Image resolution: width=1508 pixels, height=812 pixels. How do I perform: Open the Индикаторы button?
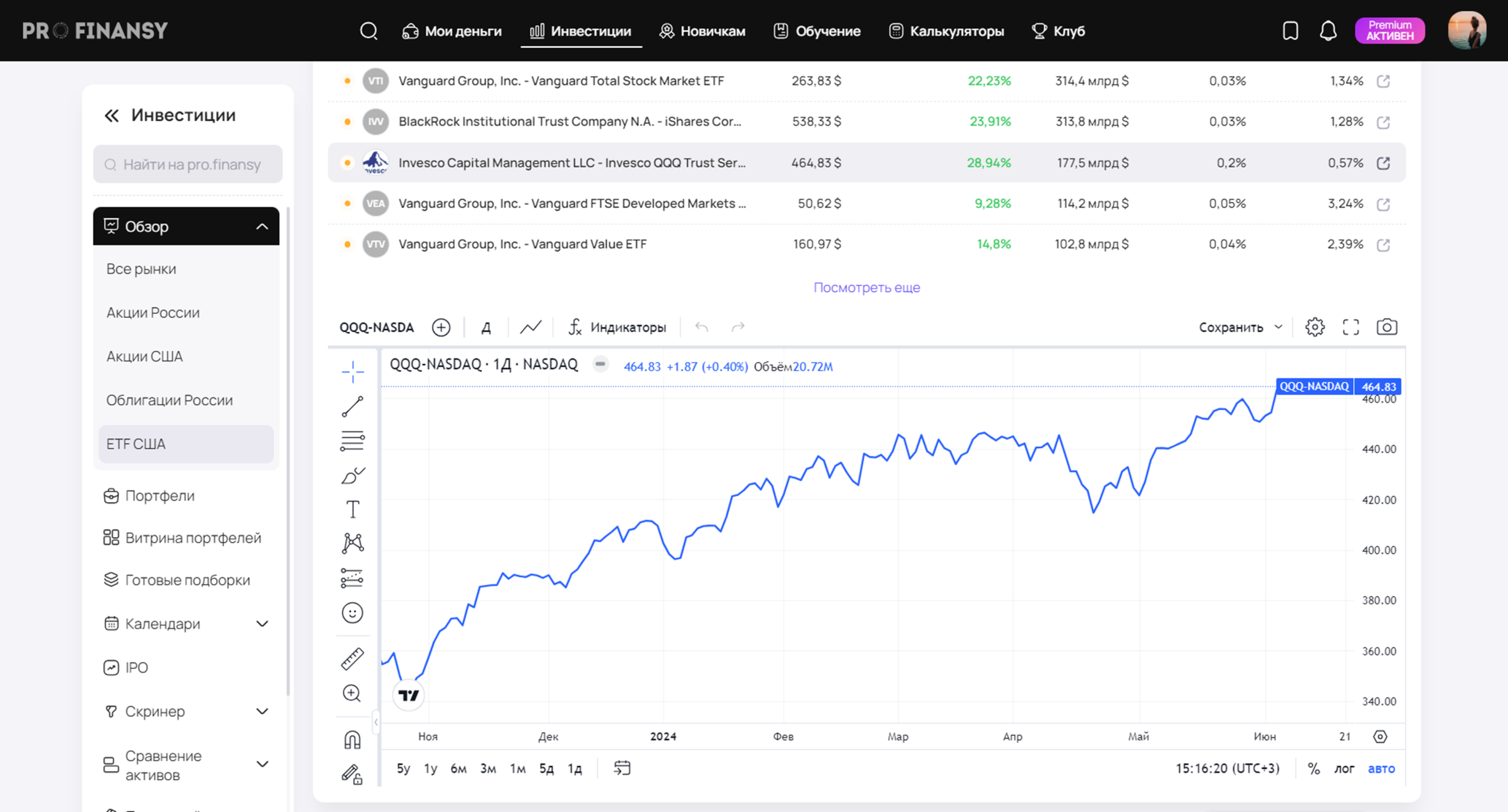(x=617, y=327)
